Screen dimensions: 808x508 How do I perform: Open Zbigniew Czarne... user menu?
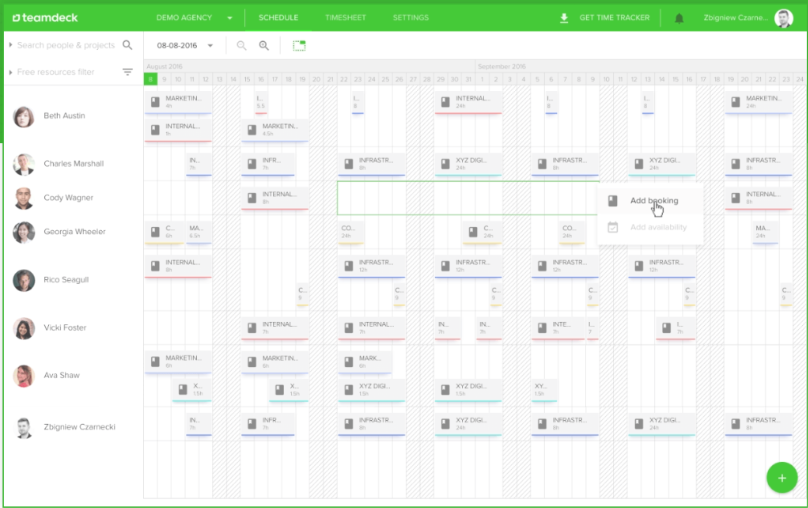[735, 18]
